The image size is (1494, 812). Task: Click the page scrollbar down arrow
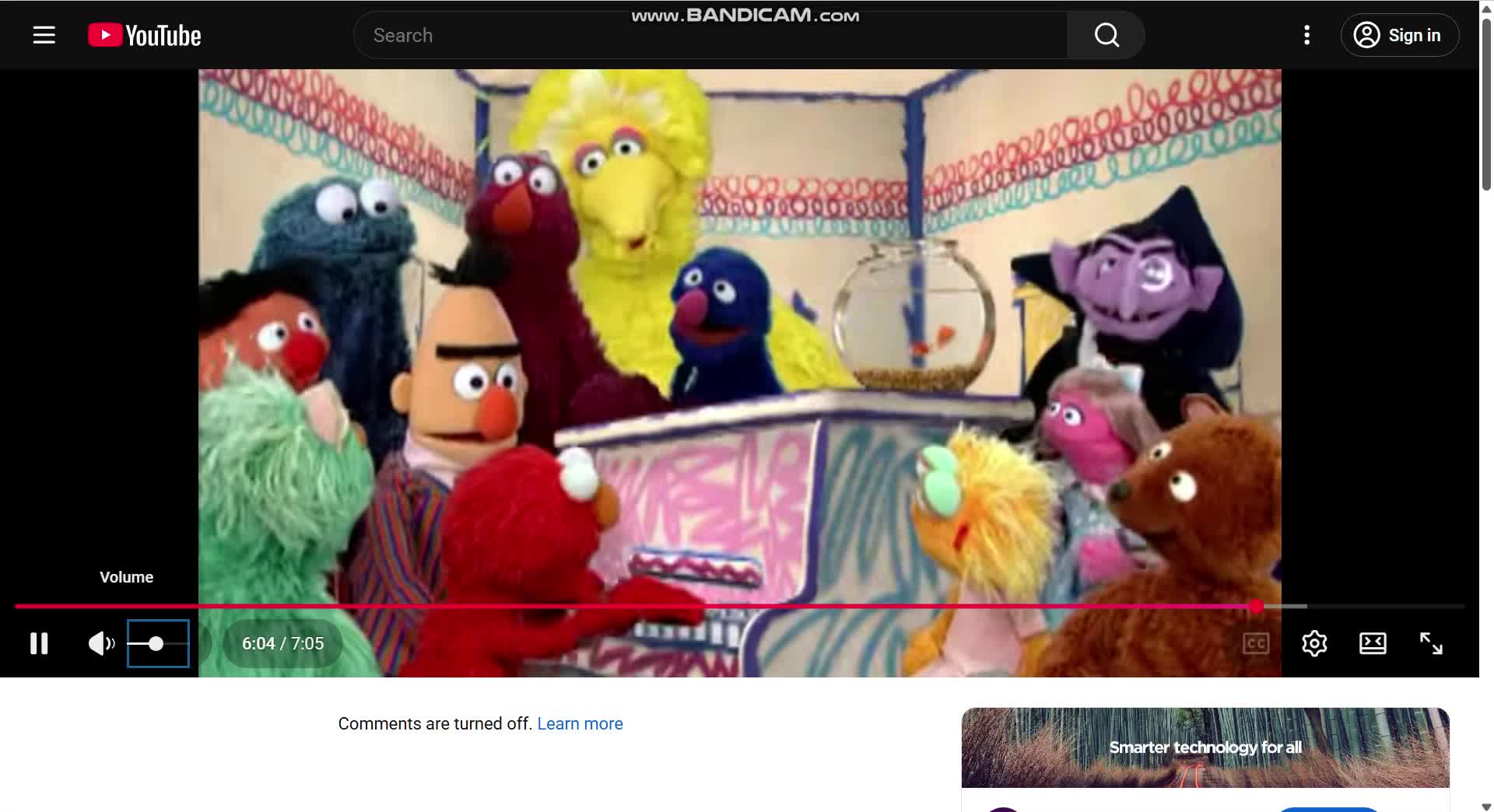coord(1486,806)
